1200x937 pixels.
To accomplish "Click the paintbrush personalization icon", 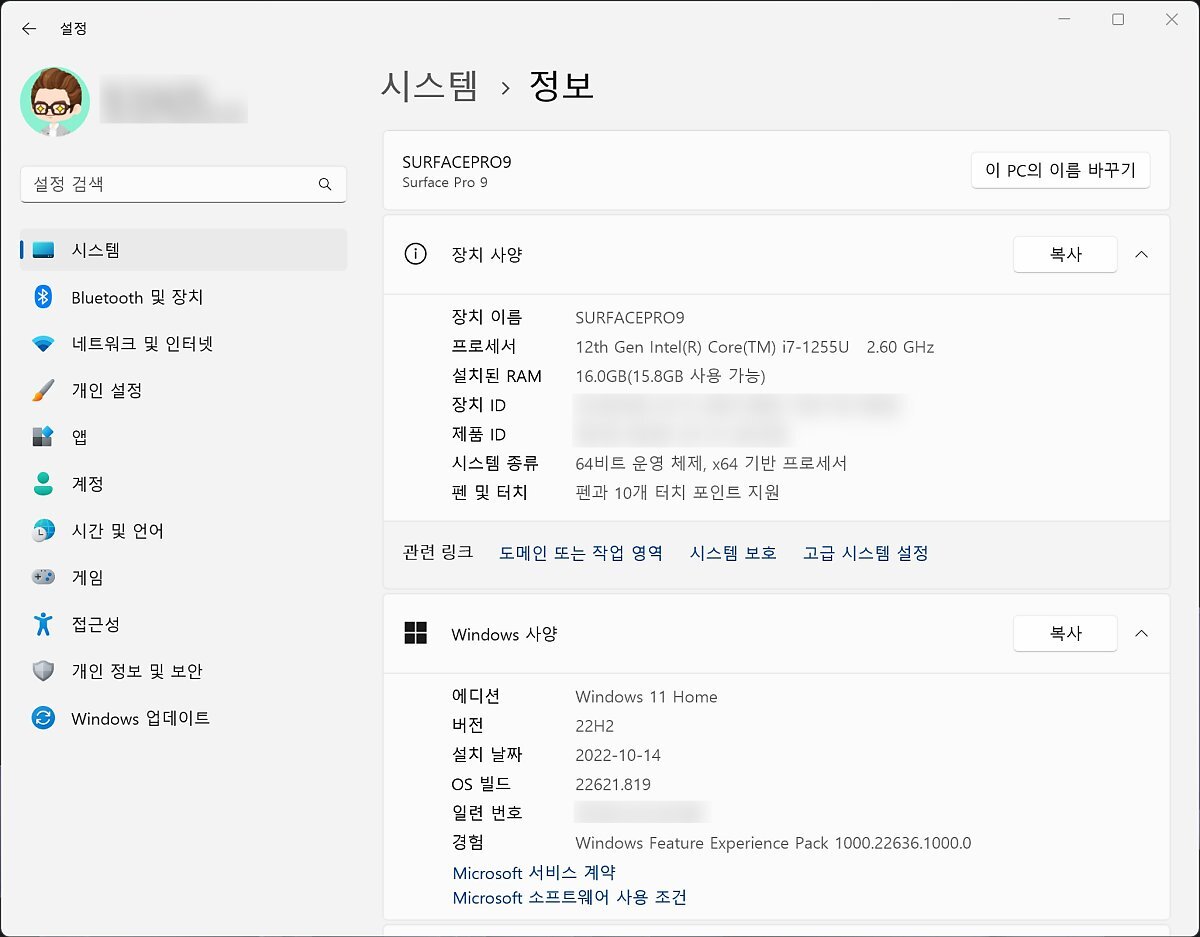I will point(43,390).
